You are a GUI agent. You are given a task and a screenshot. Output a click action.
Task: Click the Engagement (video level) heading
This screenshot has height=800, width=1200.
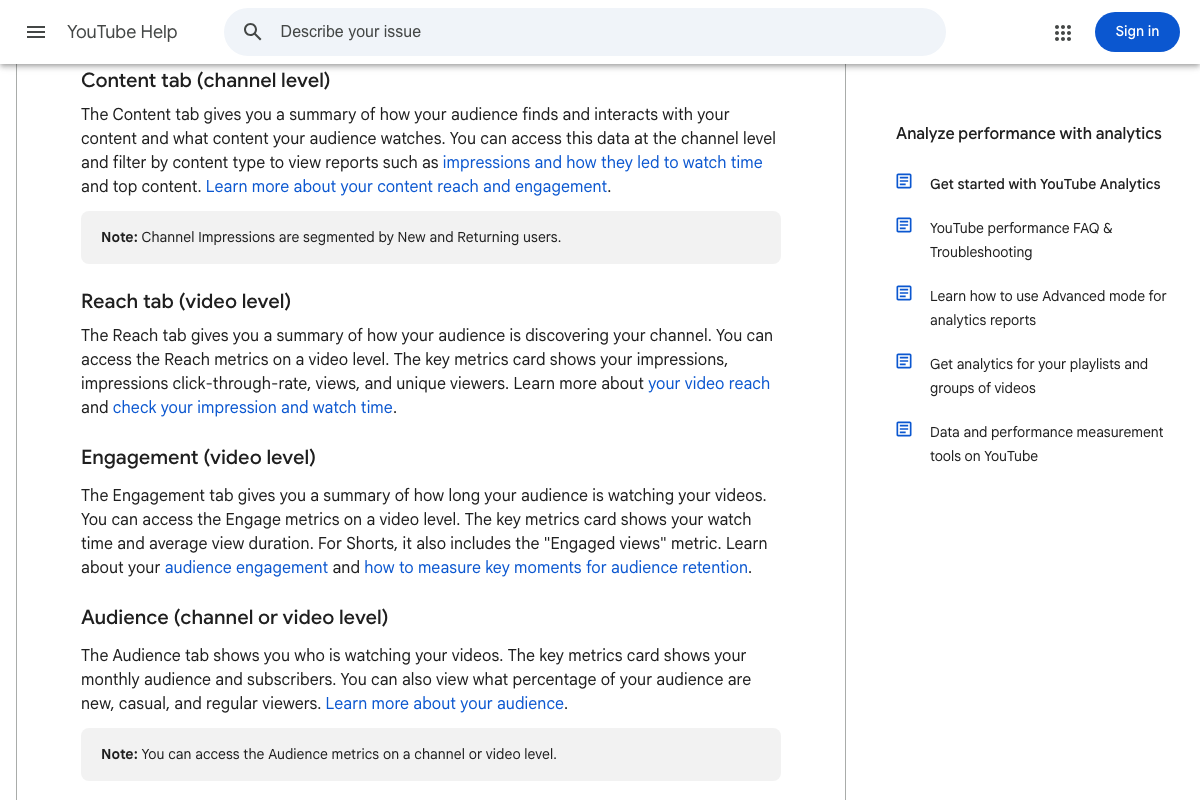(198, 457)
